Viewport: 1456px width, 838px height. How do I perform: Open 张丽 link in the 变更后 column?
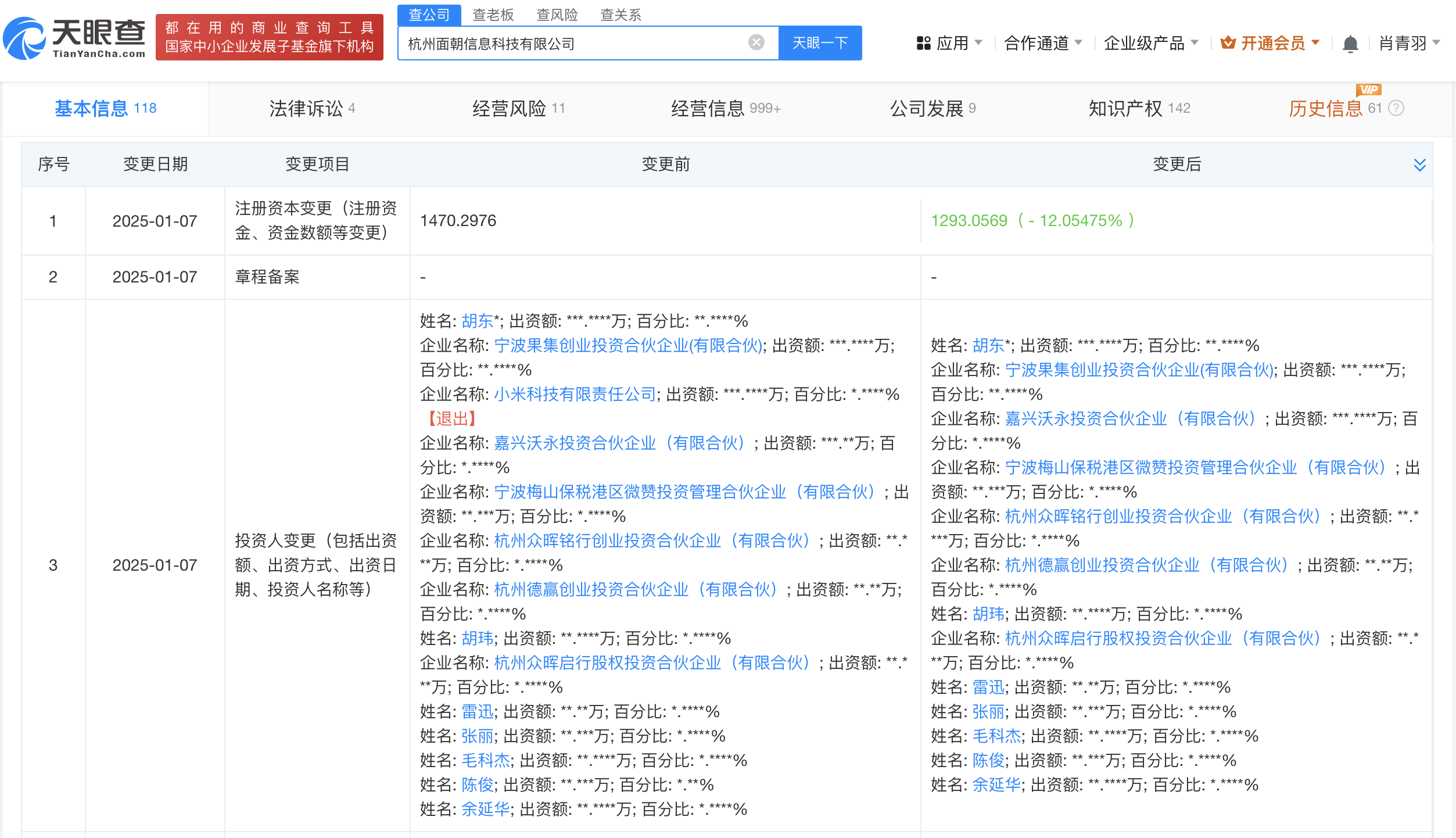(988, 711)
